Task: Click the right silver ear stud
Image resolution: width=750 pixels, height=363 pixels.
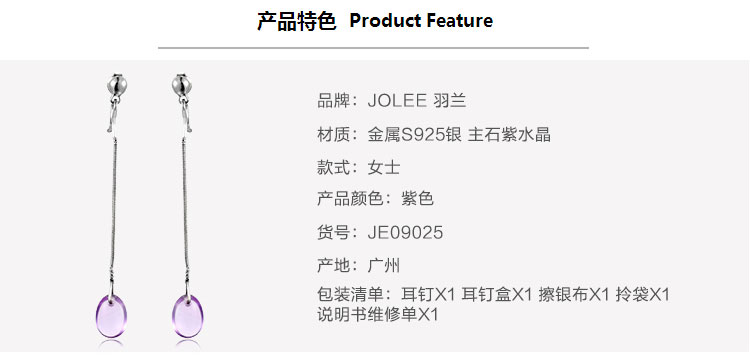Action: (182, 86)
